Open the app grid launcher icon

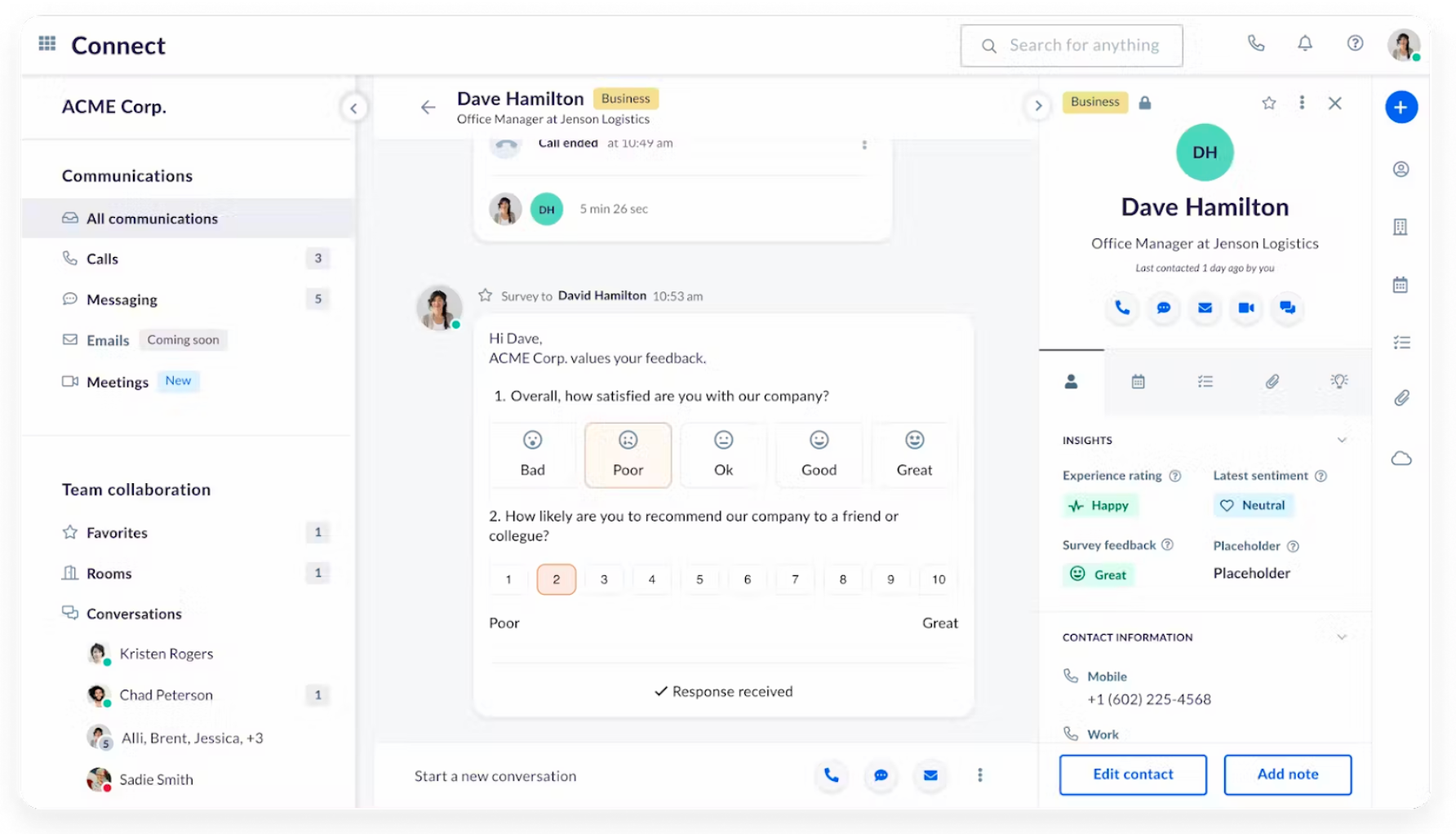pos(47,44)
